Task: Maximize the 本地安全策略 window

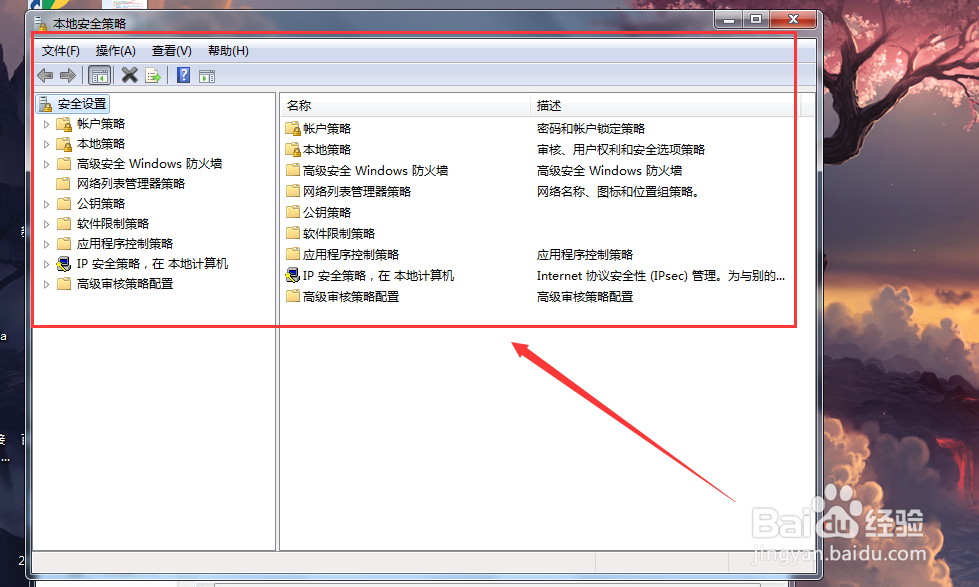Action: [x=755, y=20]
